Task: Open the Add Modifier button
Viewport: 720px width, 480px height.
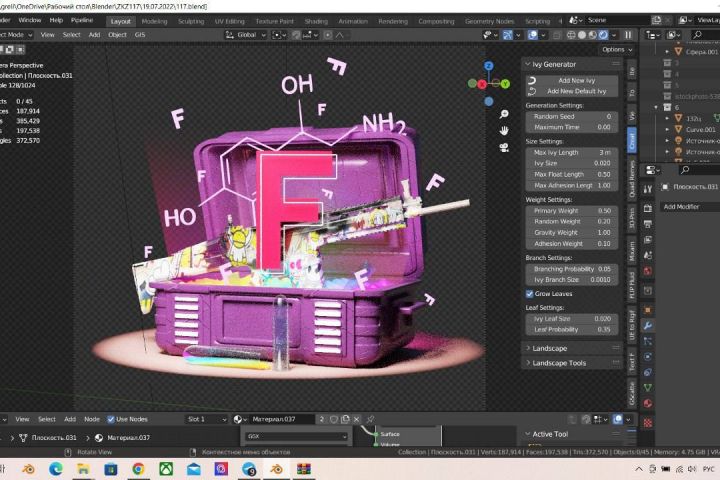Action: pyautogui.click(x=690, y=207)
